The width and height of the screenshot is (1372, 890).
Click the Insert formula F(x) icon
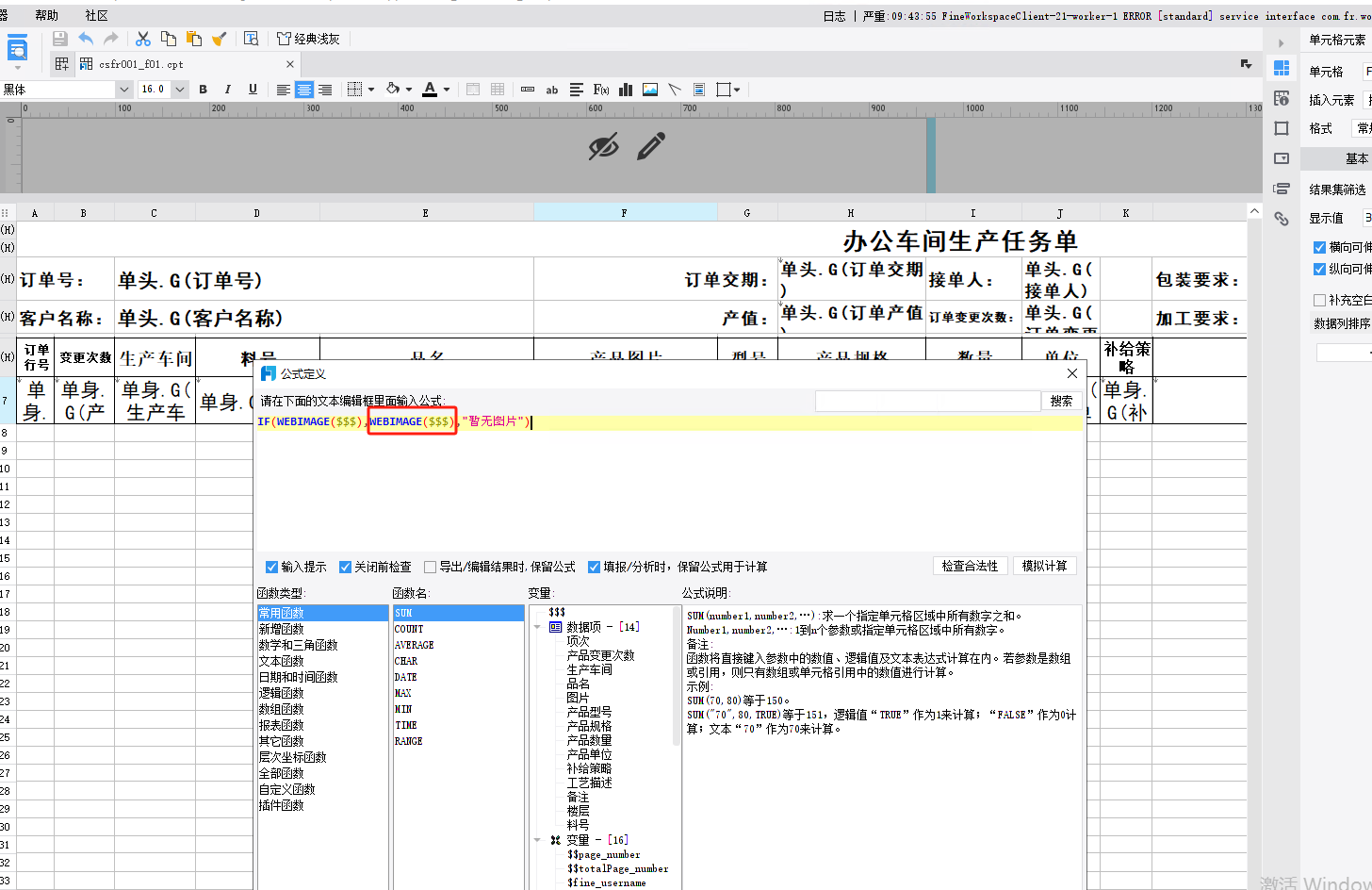coord(601,90)
